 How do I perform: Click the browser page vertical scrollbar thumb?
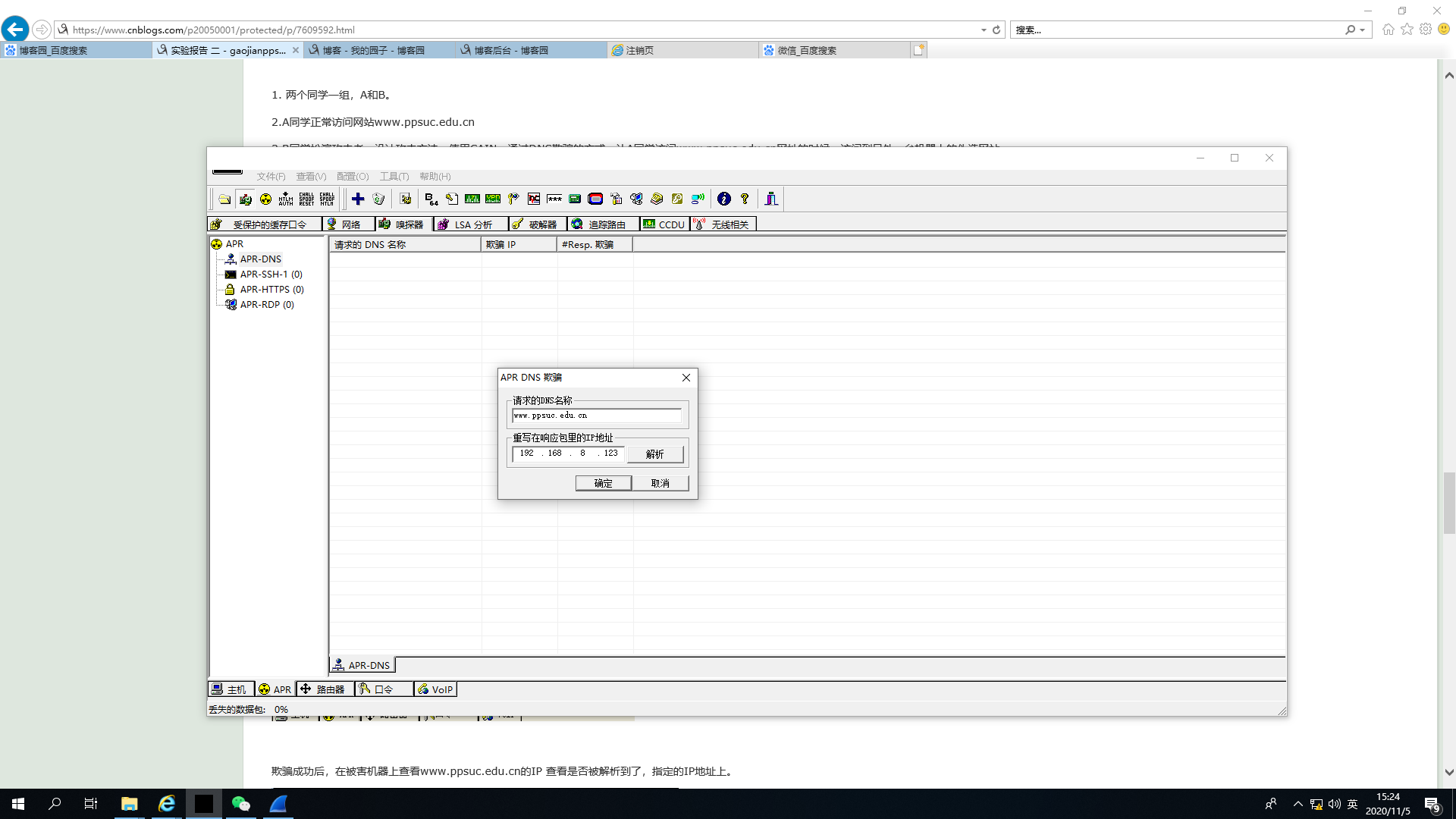pyautogui.click(x=1449, y=504)
